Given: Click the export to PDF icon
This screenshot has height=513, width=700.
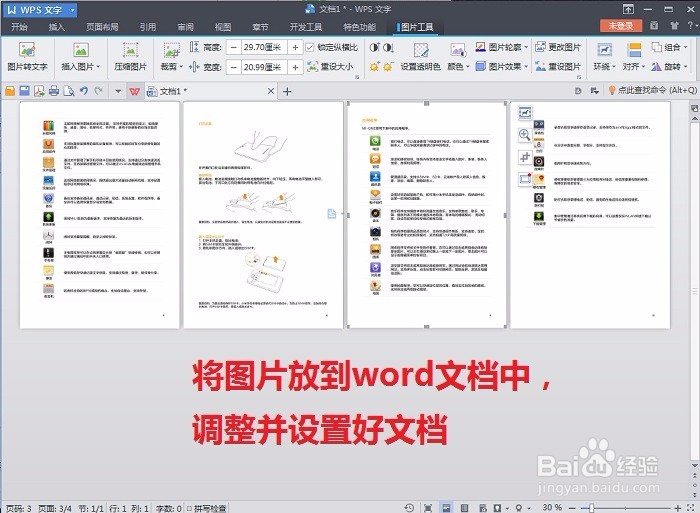Looking at the screenshot, I should [x=39, y=91].
